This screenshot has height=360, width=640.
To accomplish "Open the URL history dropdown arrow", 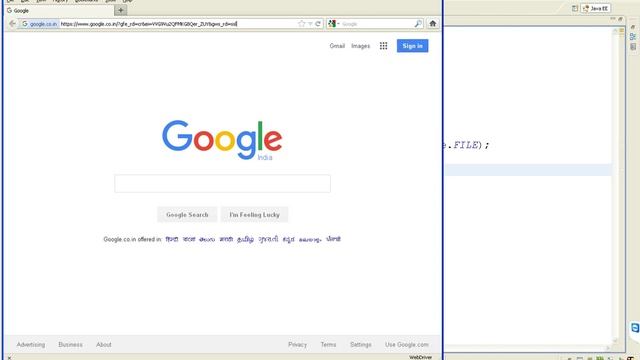I will coord(310,24).
